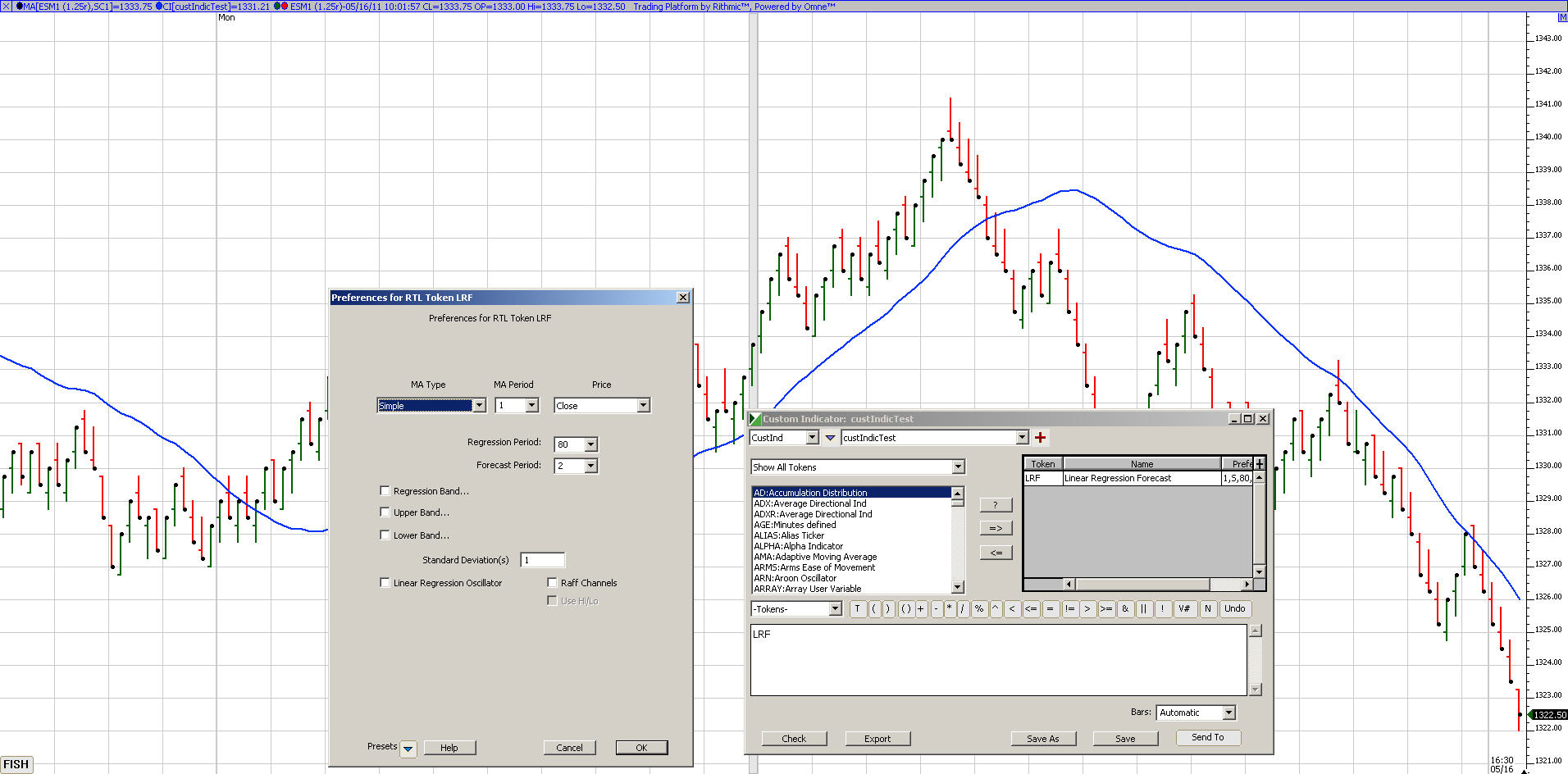
Task: Insert the exclamation NOT operator
Action: tap(1163, 608)
